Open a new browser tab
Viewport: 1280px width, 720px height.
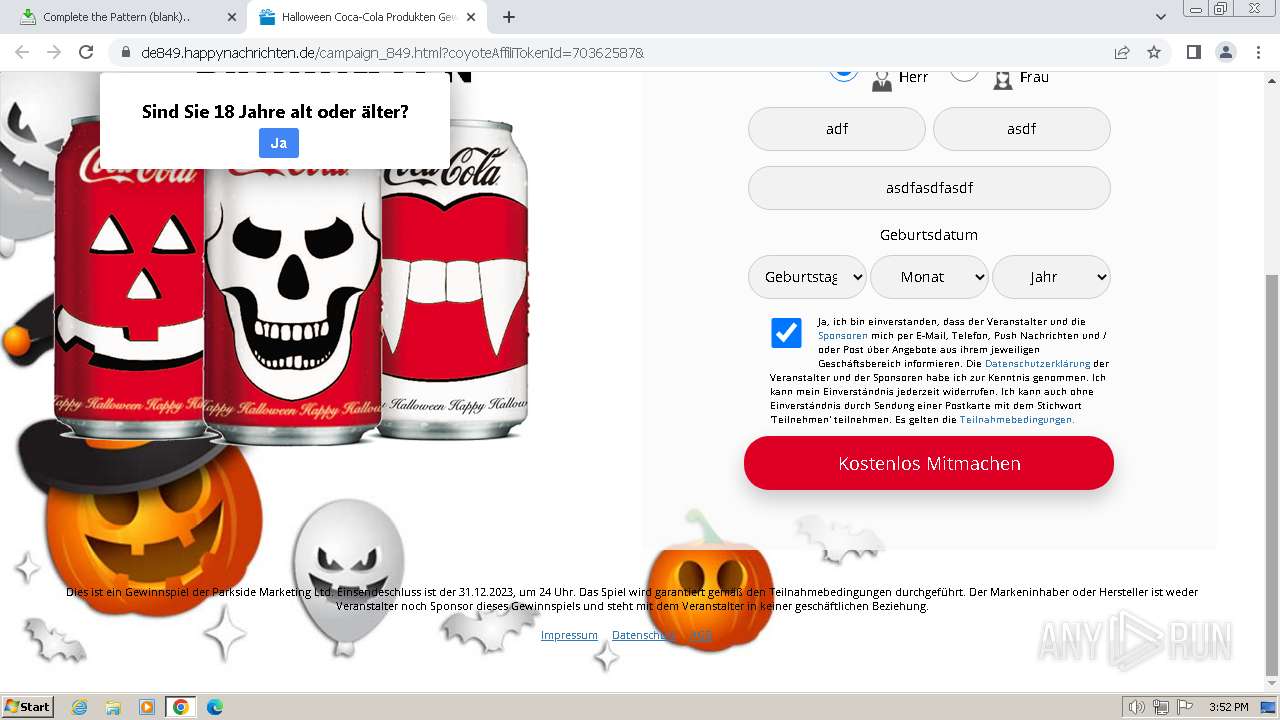point(509,17)
